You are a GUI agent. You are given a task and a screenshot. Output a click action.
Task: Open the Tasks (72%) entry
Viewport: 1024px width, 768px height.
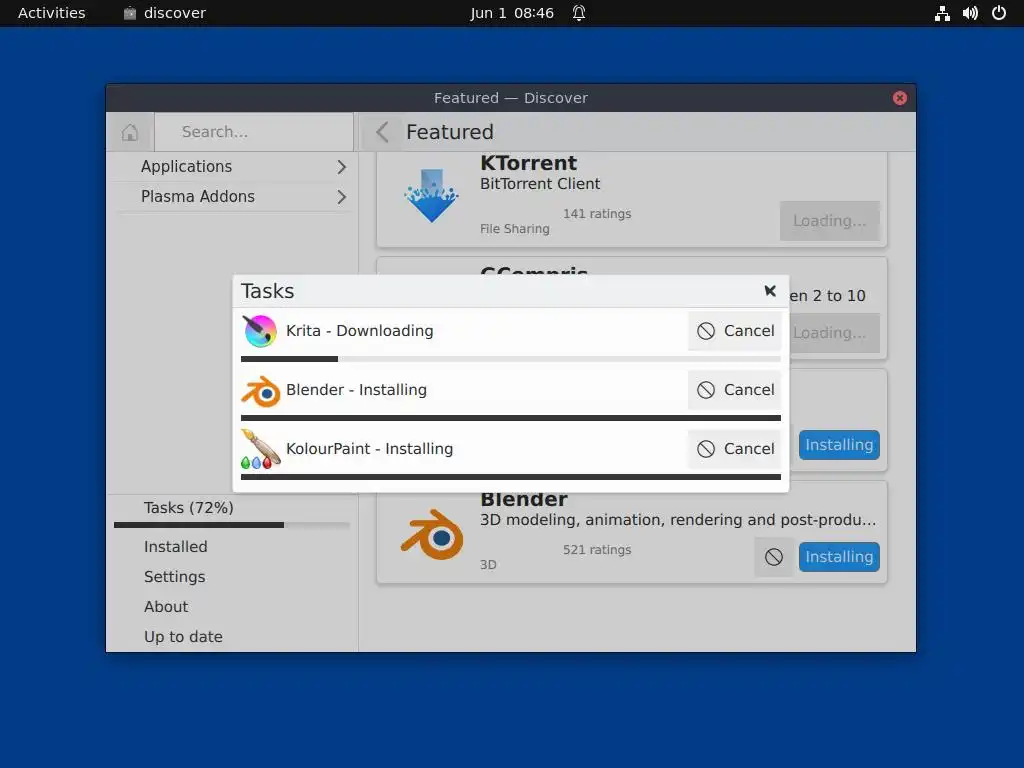[232, 508]
